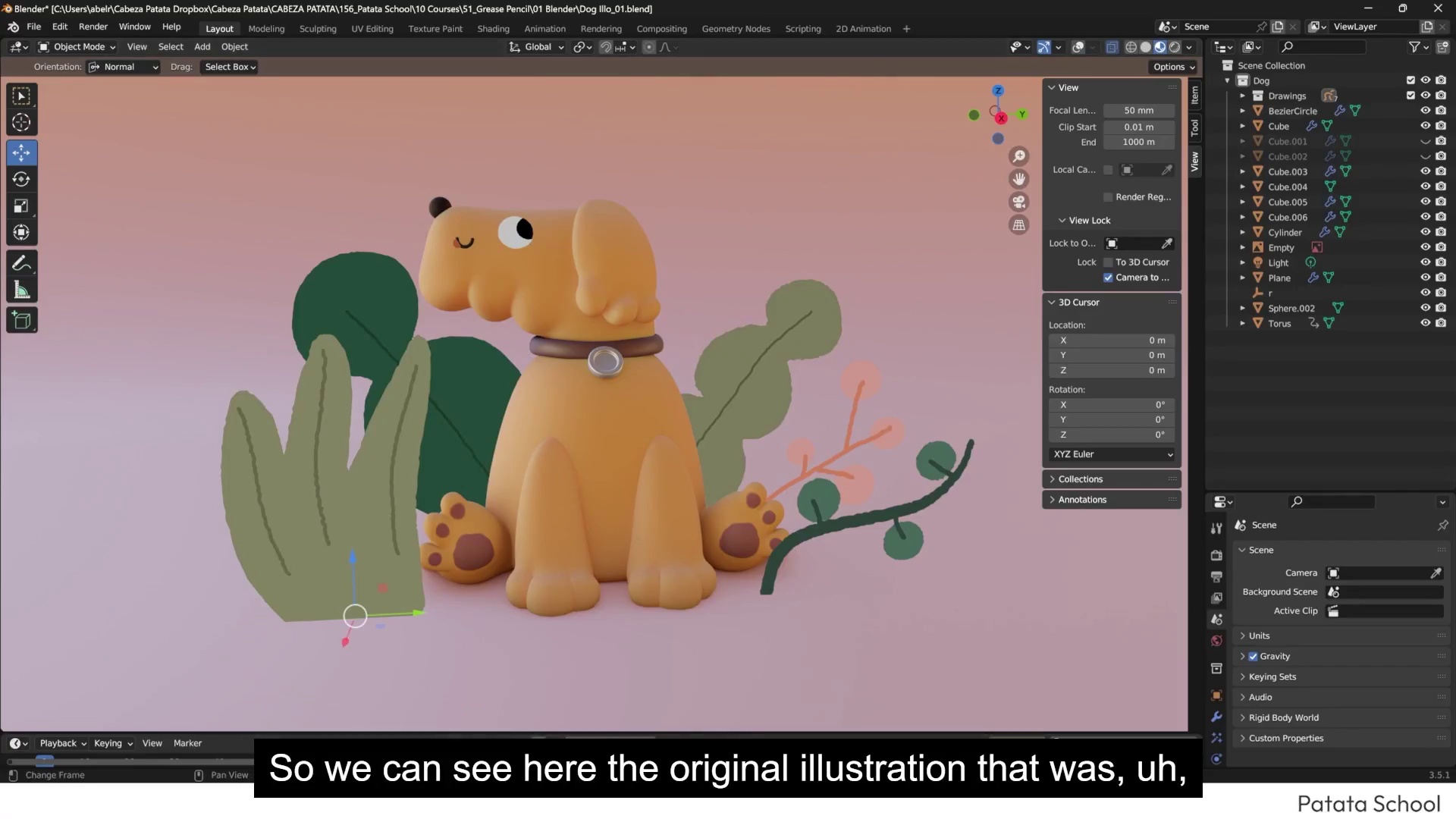Select the Select Box tool

(21, 96)
